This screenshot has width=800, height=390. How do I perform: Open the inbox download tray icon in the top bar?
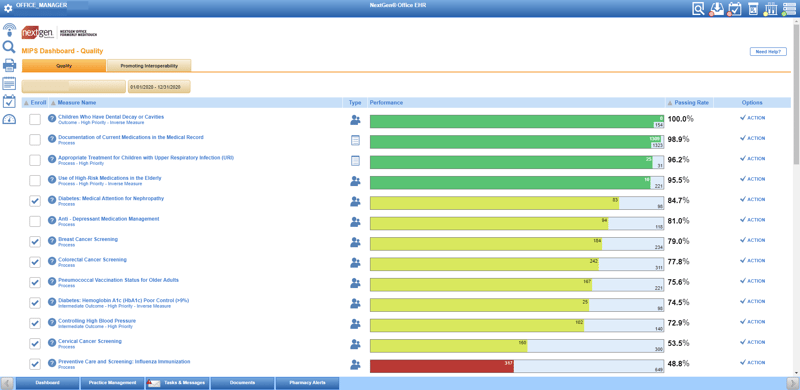click(x=717, y=9)
